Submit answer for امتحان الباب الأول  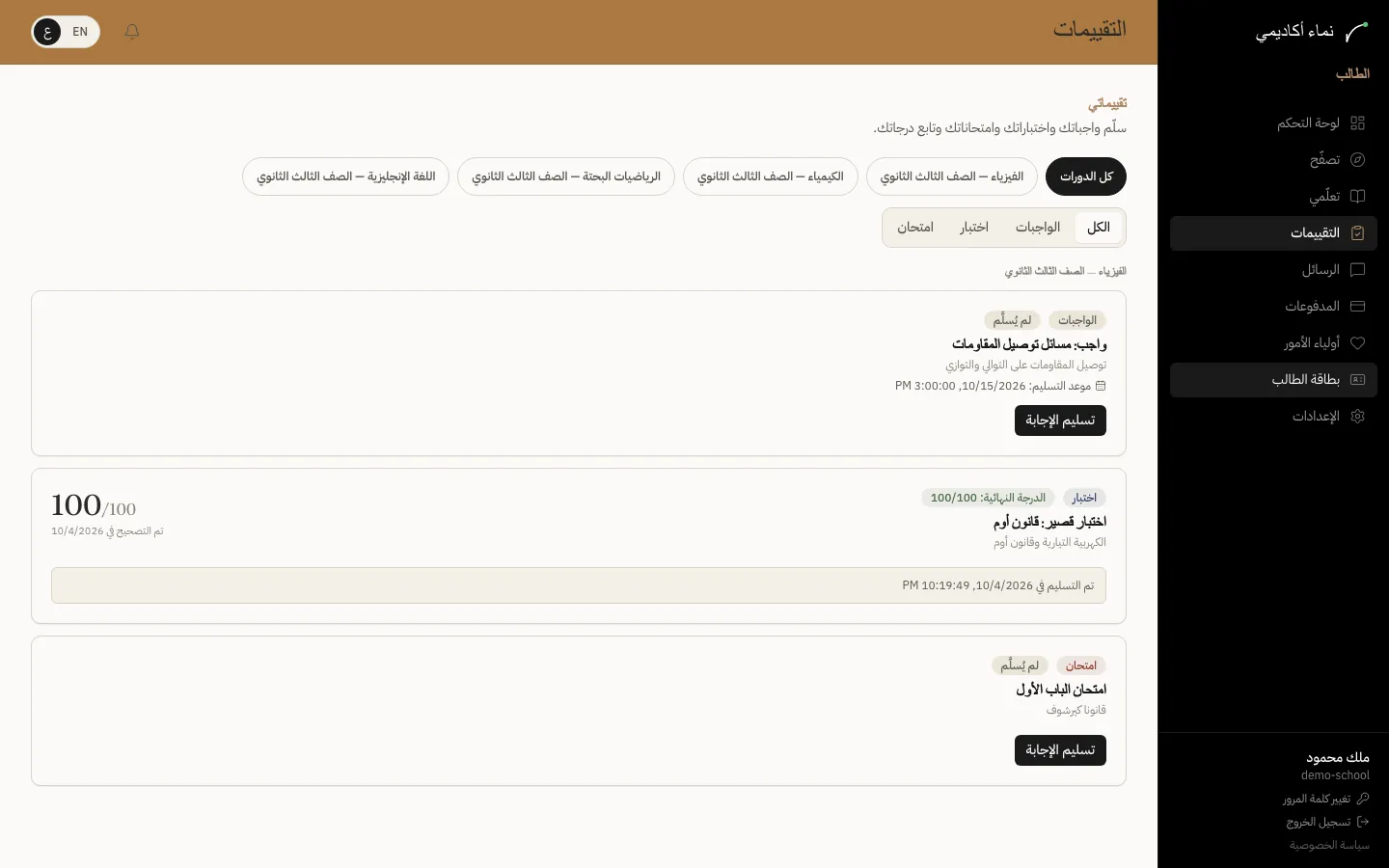pos(1060,750)
